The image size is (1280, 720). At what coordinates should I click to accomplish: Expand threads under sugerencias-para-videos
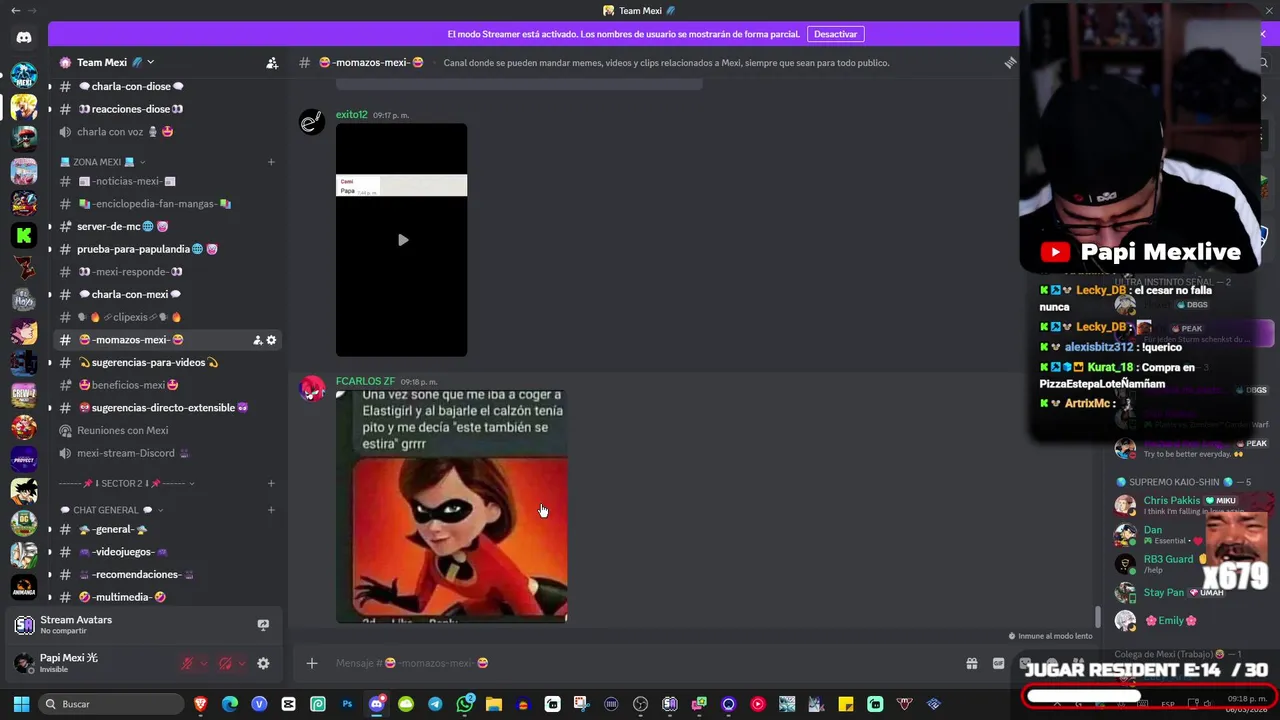(x=49, y=363)
